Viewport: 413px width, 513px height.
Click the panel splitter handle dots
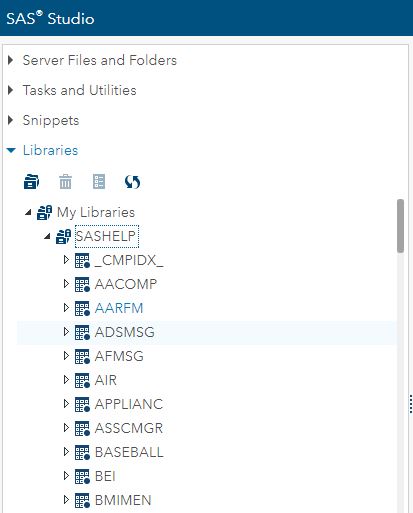pos(411,404)
